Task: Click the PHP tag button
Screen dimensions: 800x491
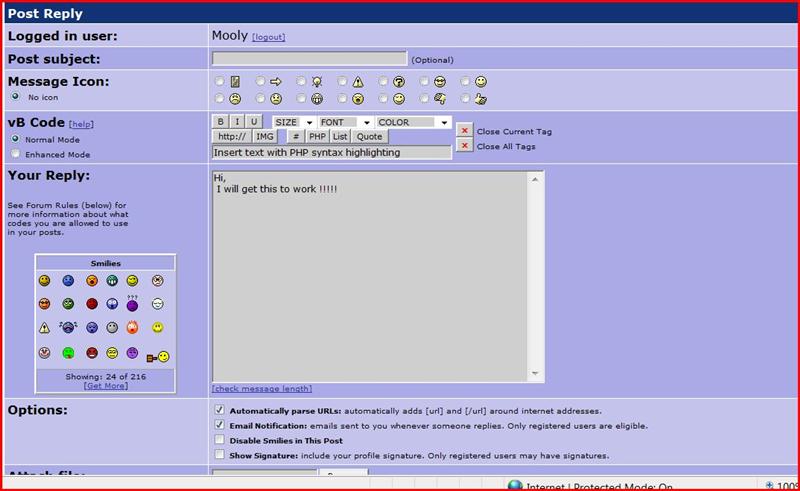Action: [317, 136]
